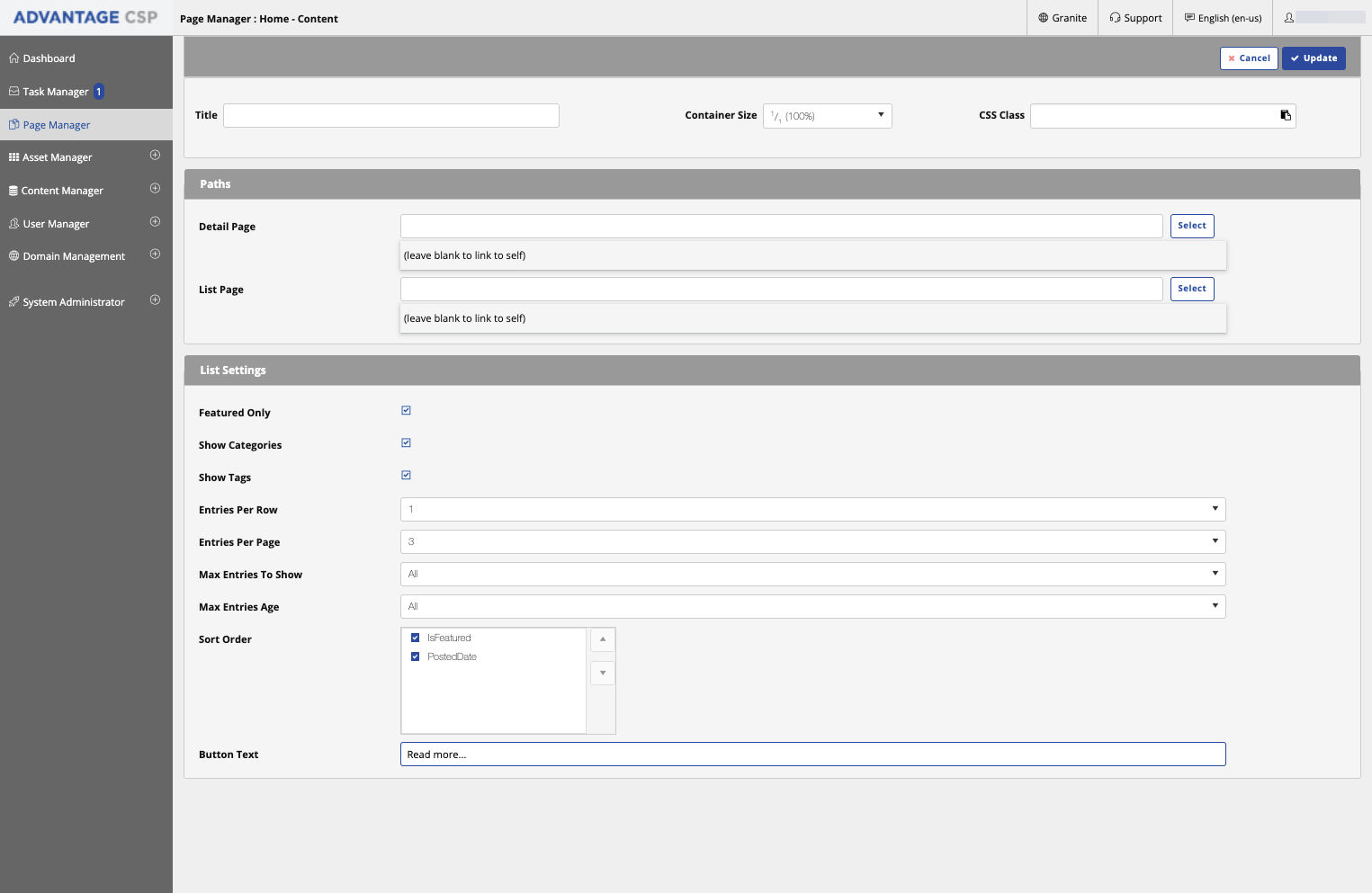1372x893 pixels.
Task: Click the System Administrator rocket icon
Action: pyautogui.click(x=13, y=302)
